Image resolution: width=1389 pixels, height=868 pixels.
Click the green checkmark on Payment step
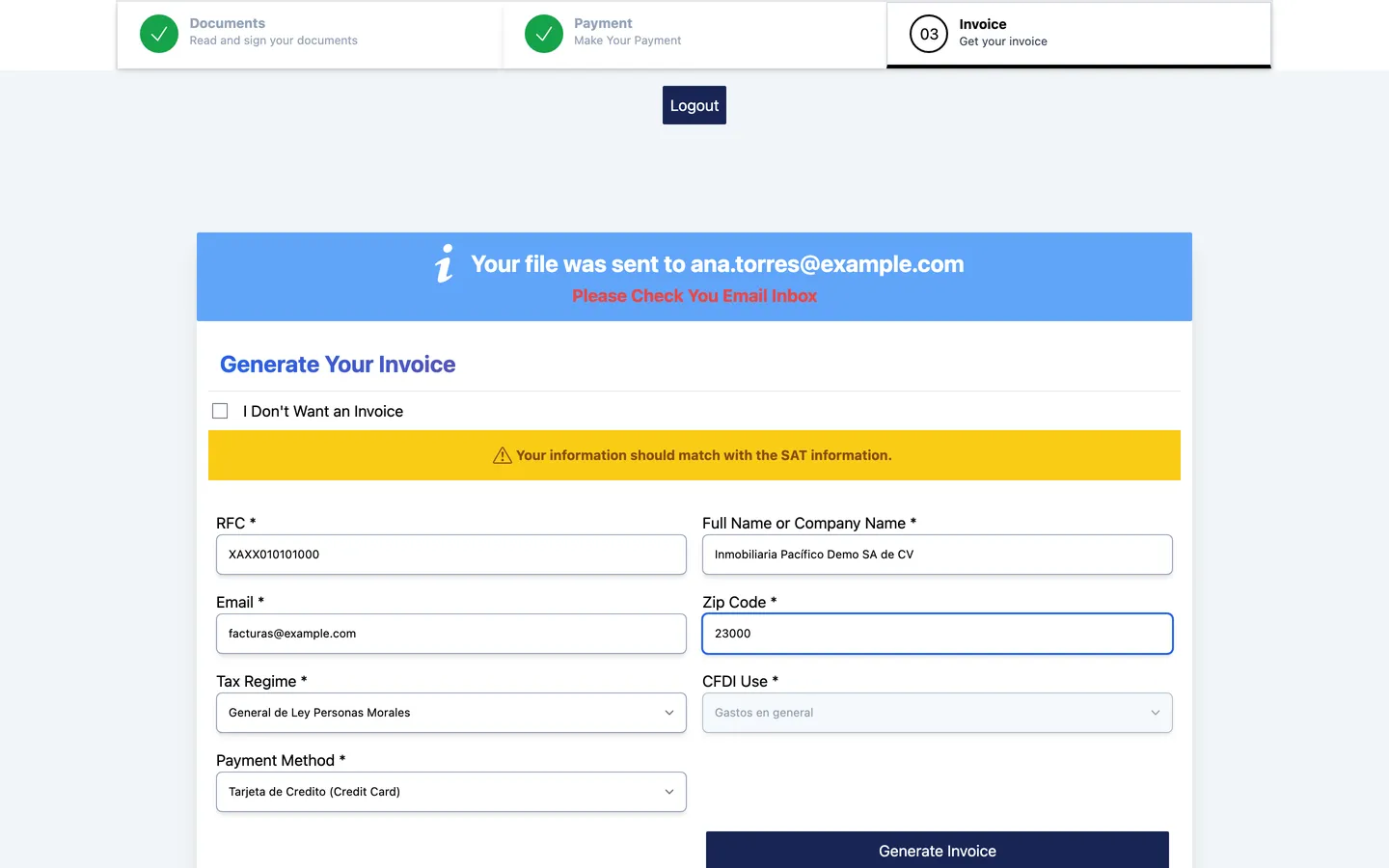click(x=544, y=34)
